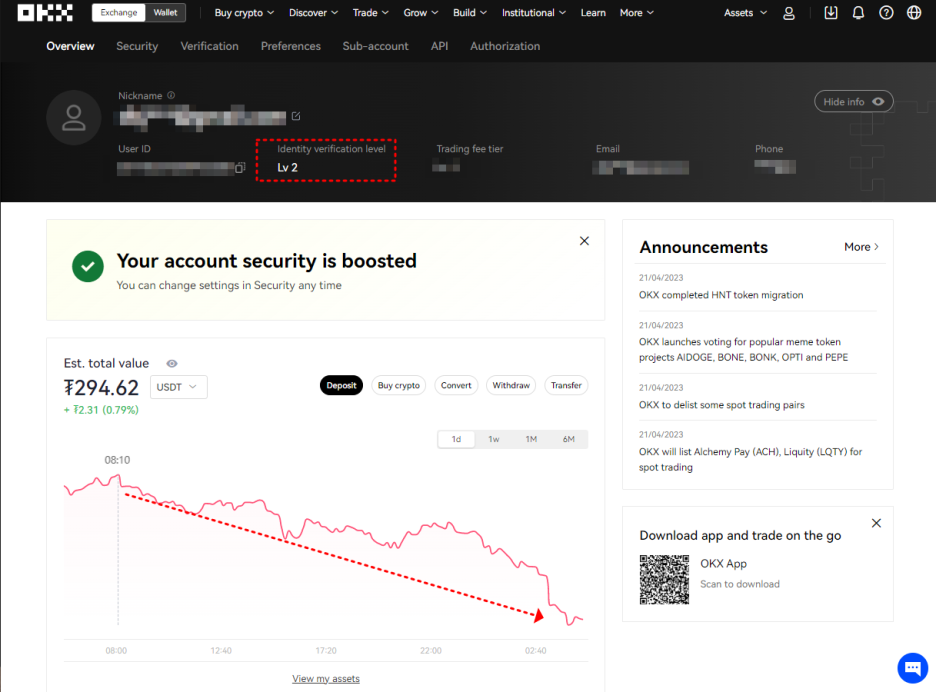Click the +₮2.31 (0.79%) change

pyautogui.click(x=101, y=410)
